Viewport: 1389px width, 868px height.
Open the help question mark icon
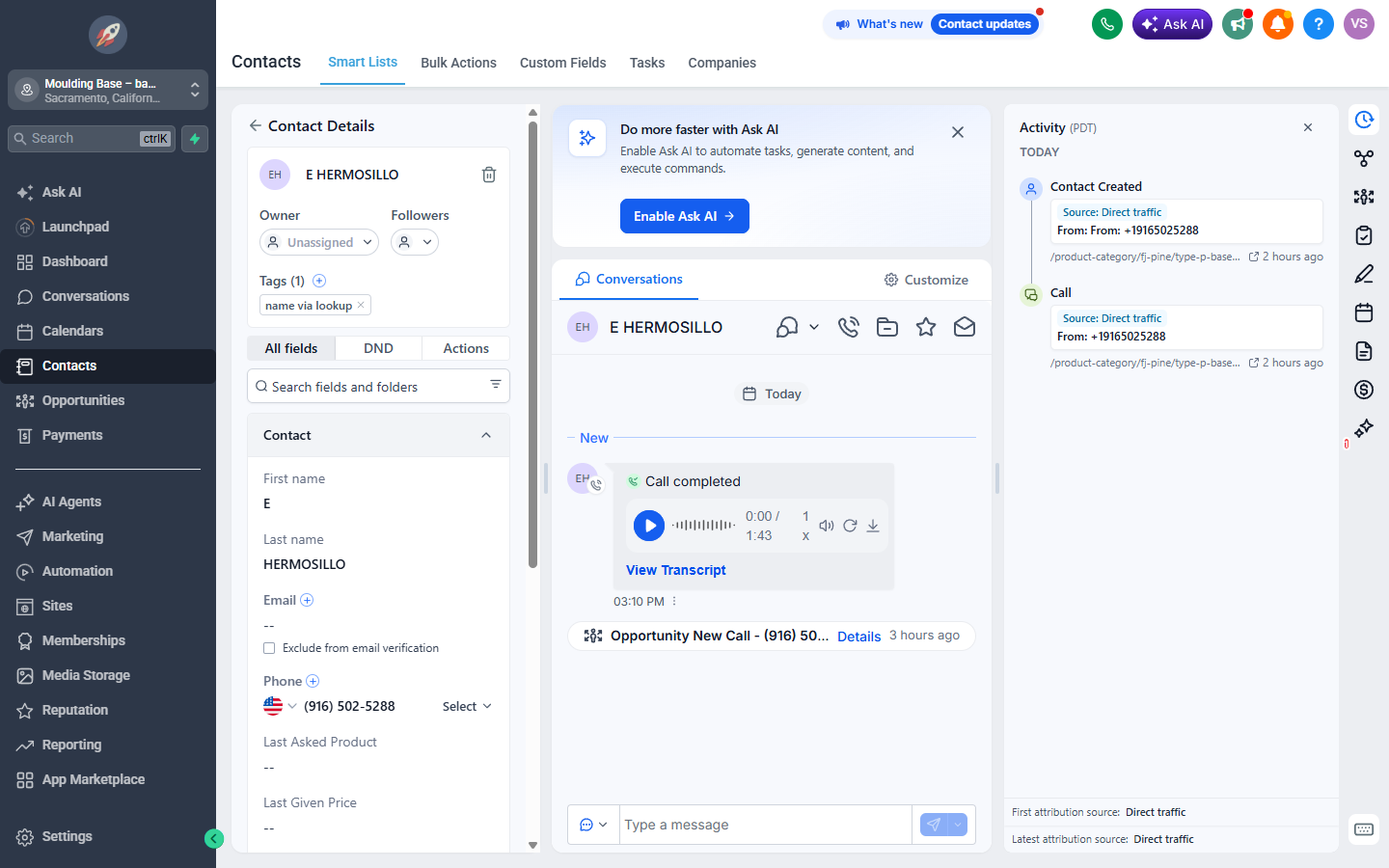pyautogui.click(x=1319, y=24)
